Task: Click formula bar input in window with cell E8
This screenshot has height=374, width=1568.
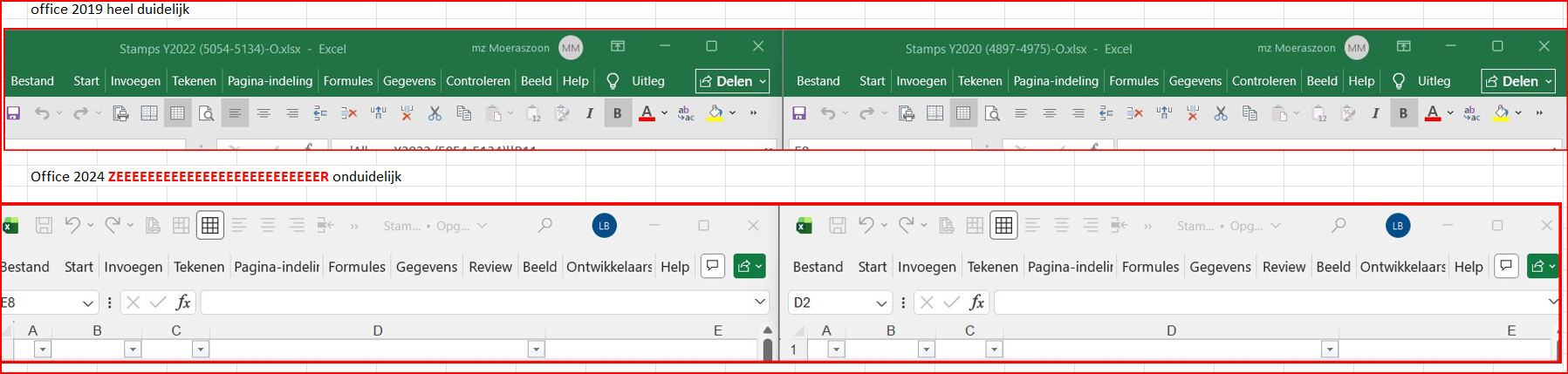Action: pos(476,303)
